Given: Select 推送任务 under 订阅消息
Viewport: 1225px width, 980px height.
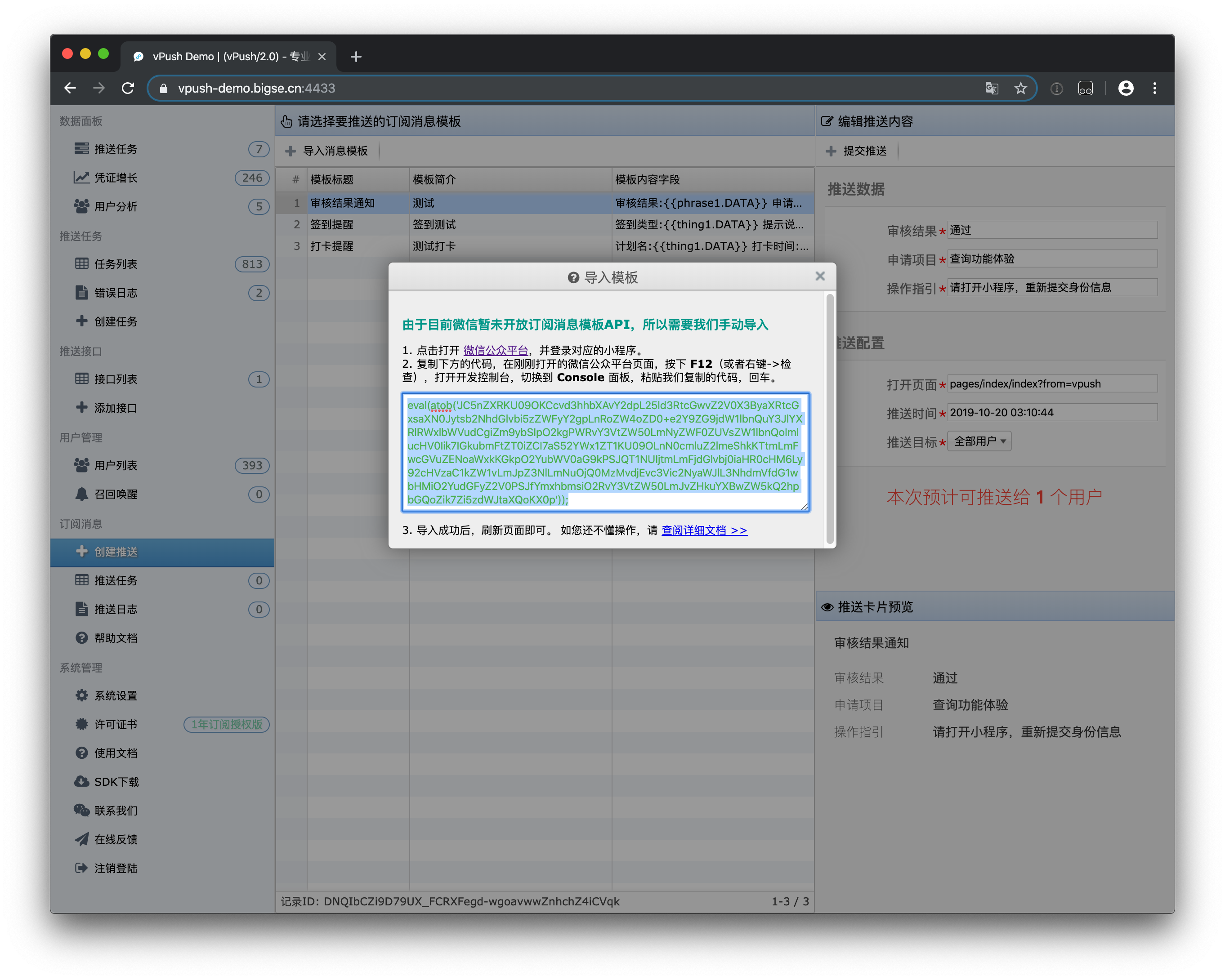Looking at the screenshot, I should (162, 581).
